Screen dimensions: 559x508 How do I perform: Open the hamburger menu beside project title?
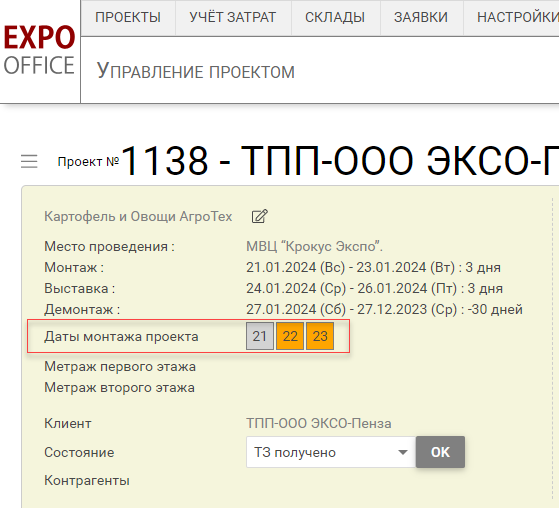(29, 161)
